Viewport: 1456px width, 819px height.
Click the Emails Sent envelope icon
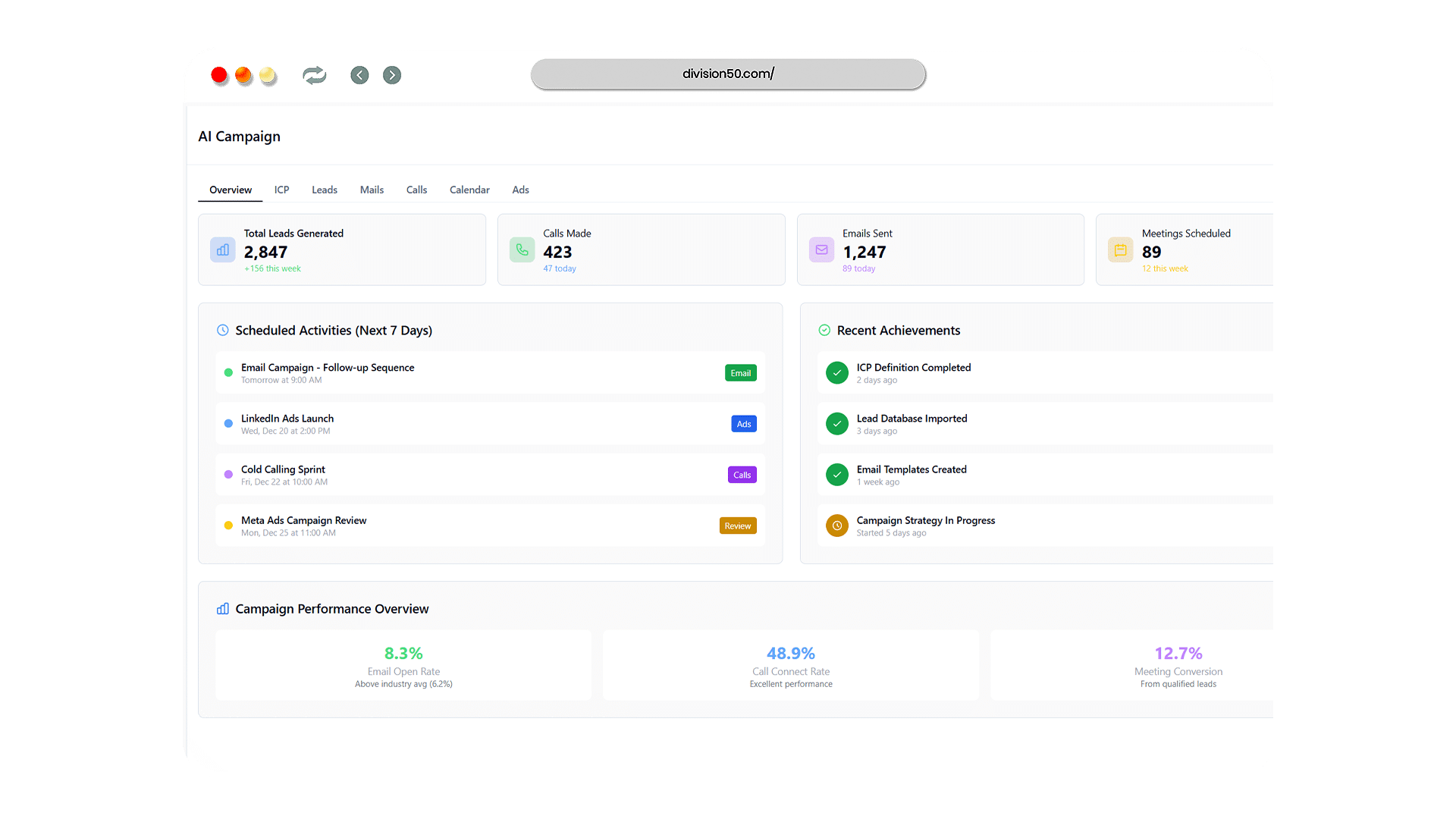pos(821,250)
